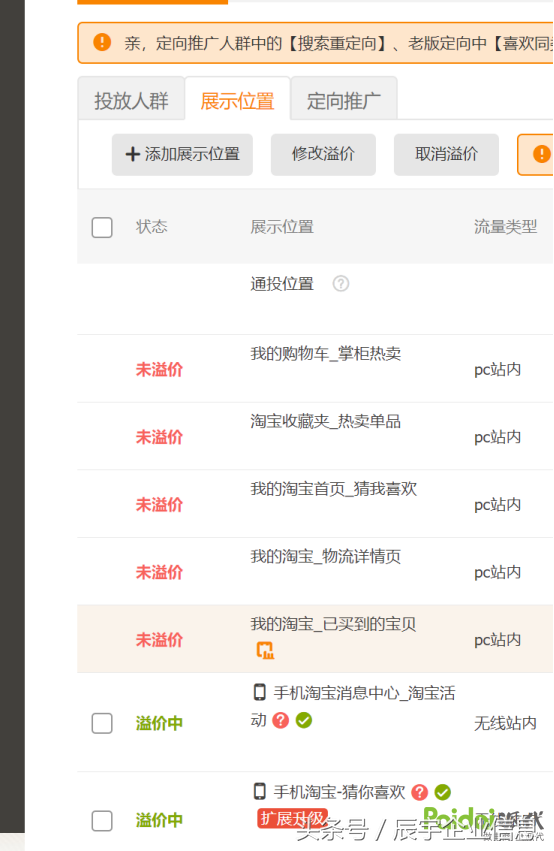
Task: Click 手机淘宝-猜你喜欢 placement name
Action: tap(340, 792)
